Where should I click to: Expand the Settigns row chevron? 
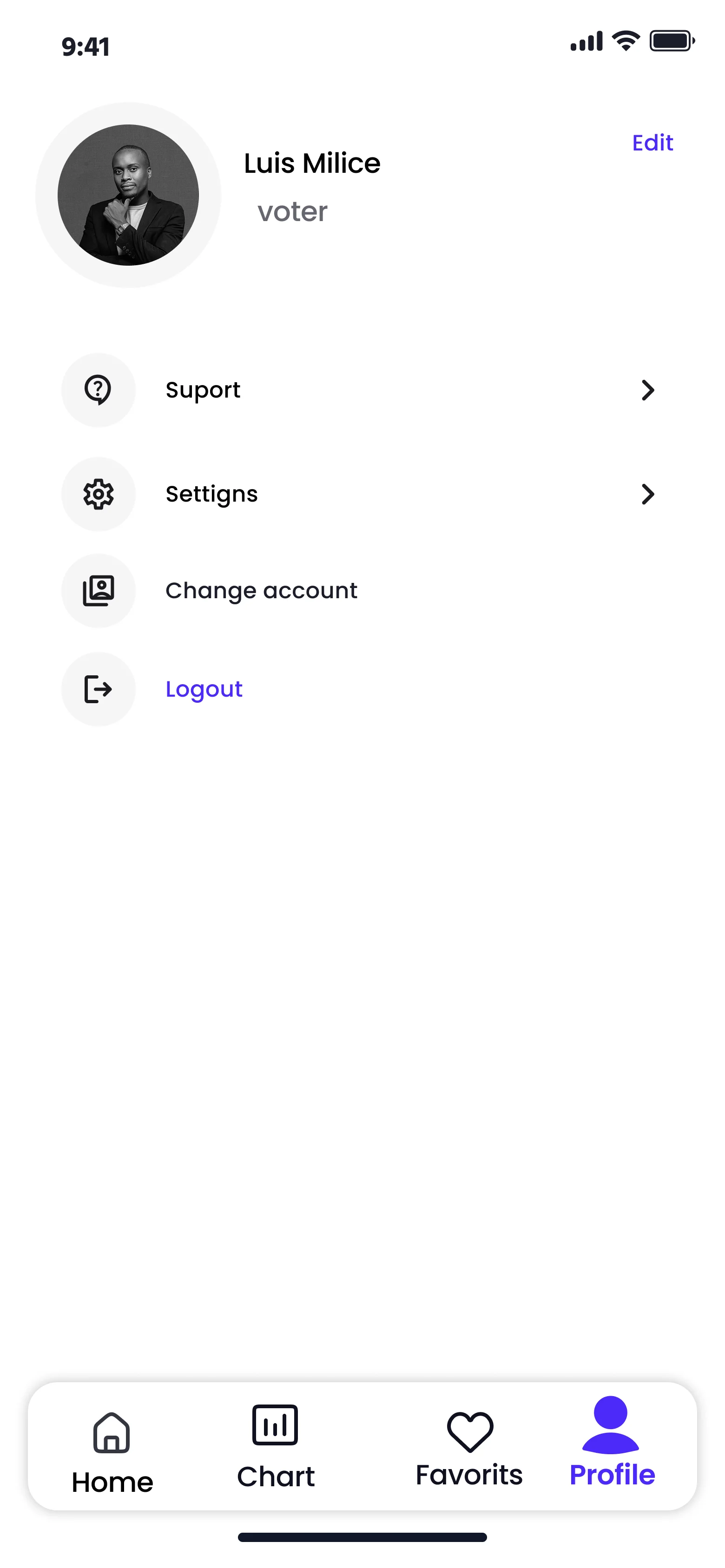(x=648, y=494)
